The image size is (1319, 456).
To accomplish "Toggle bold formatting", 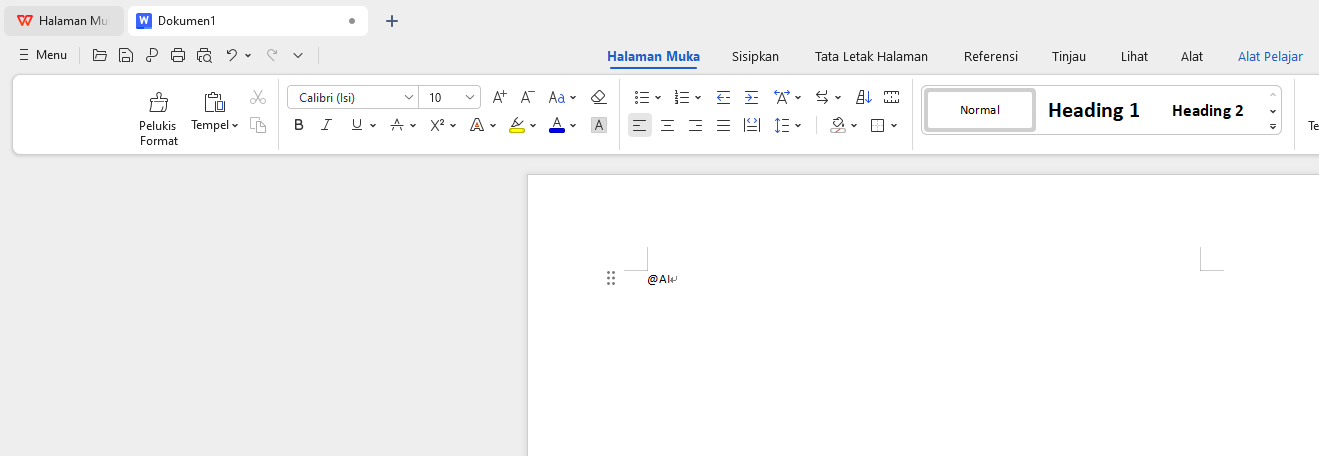I will pyautogui.click(x=298, y=125).
